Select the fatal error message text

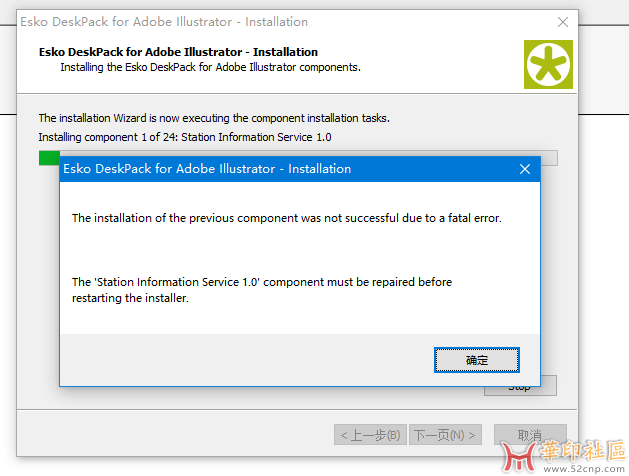287,218
